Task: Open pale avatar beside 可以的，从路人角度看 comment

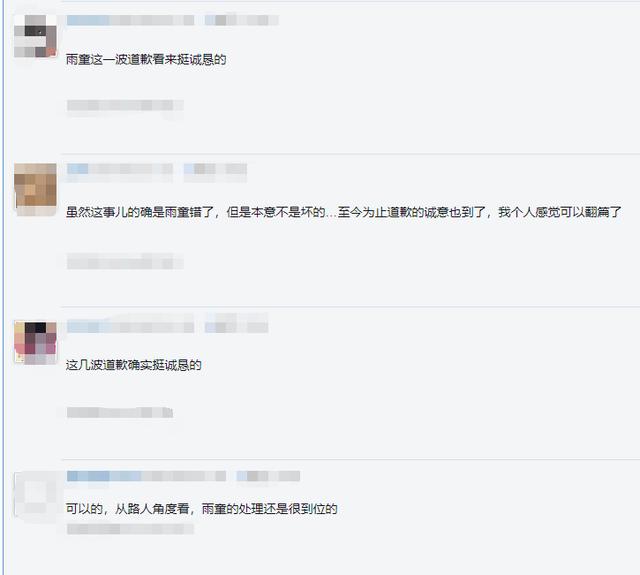Action: coord(35,495)
